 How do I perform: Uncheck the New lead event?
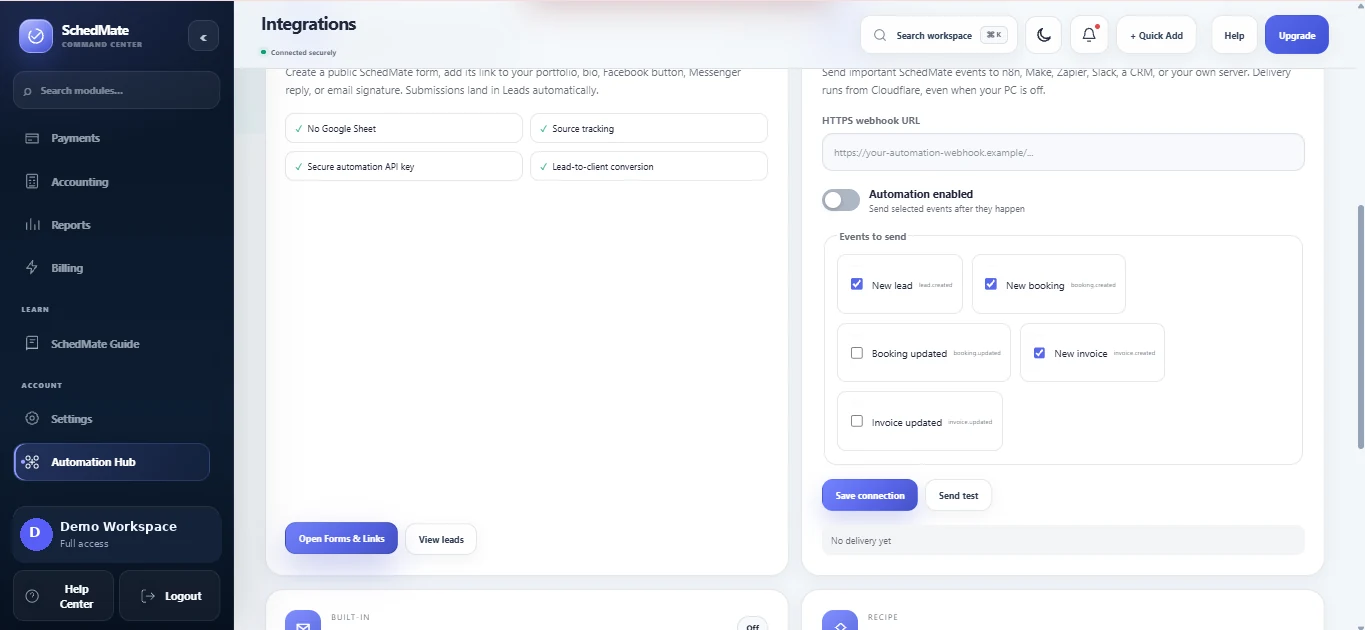point(857,284)
